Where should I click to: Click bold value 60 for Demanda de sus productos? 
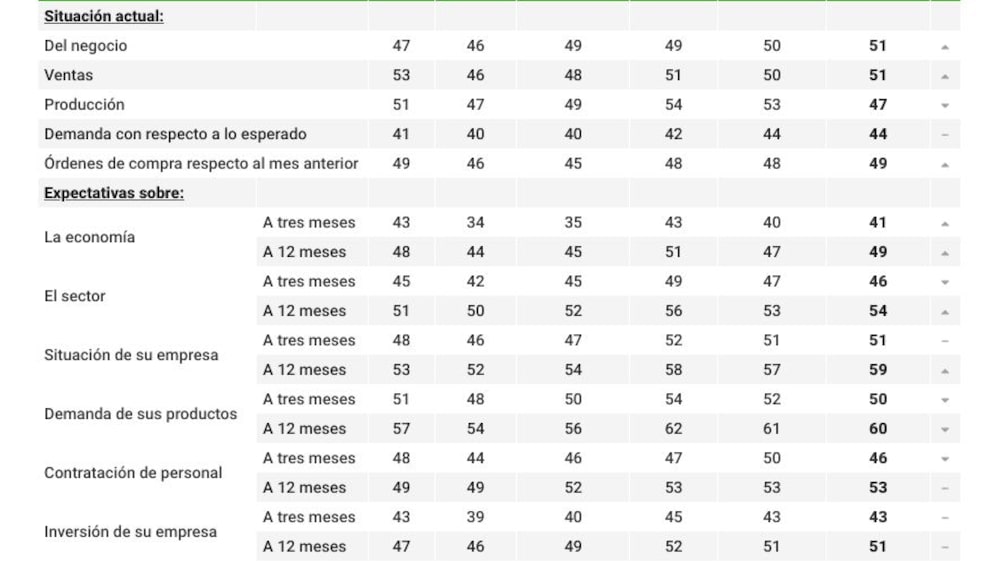click(x=878, y=429)
